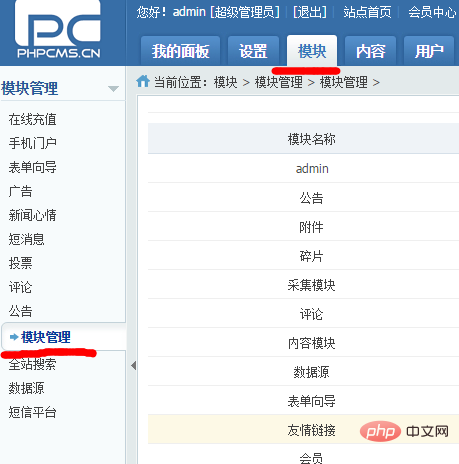Click the 内容模块 module row
The image size is (459, 464).
tap(303, 342)
